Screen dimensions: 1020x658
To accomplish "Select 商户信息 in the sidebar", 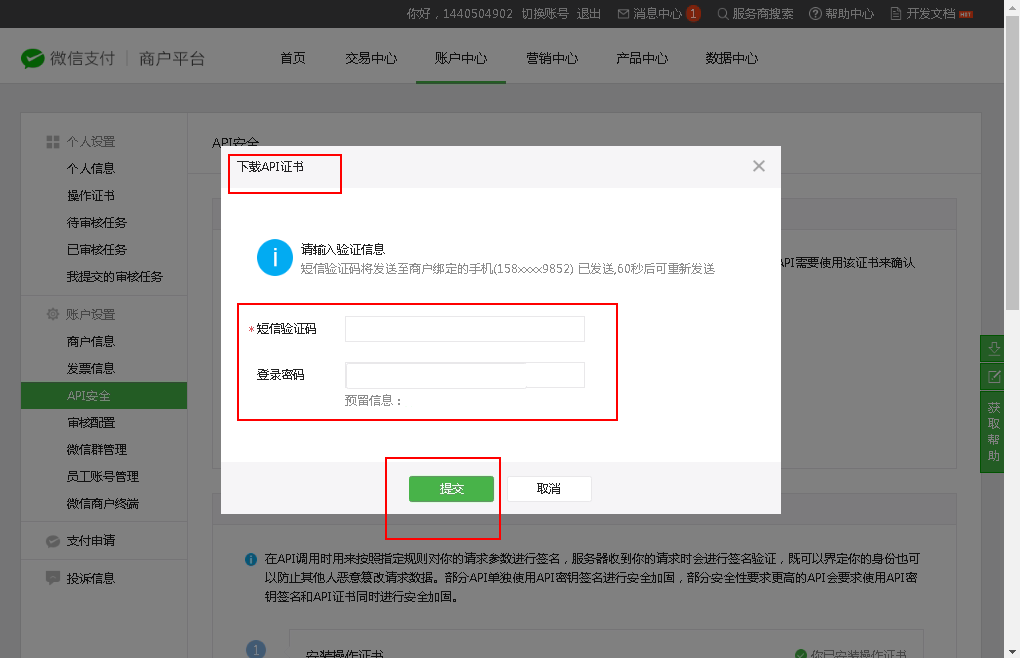I will point(91,342).
